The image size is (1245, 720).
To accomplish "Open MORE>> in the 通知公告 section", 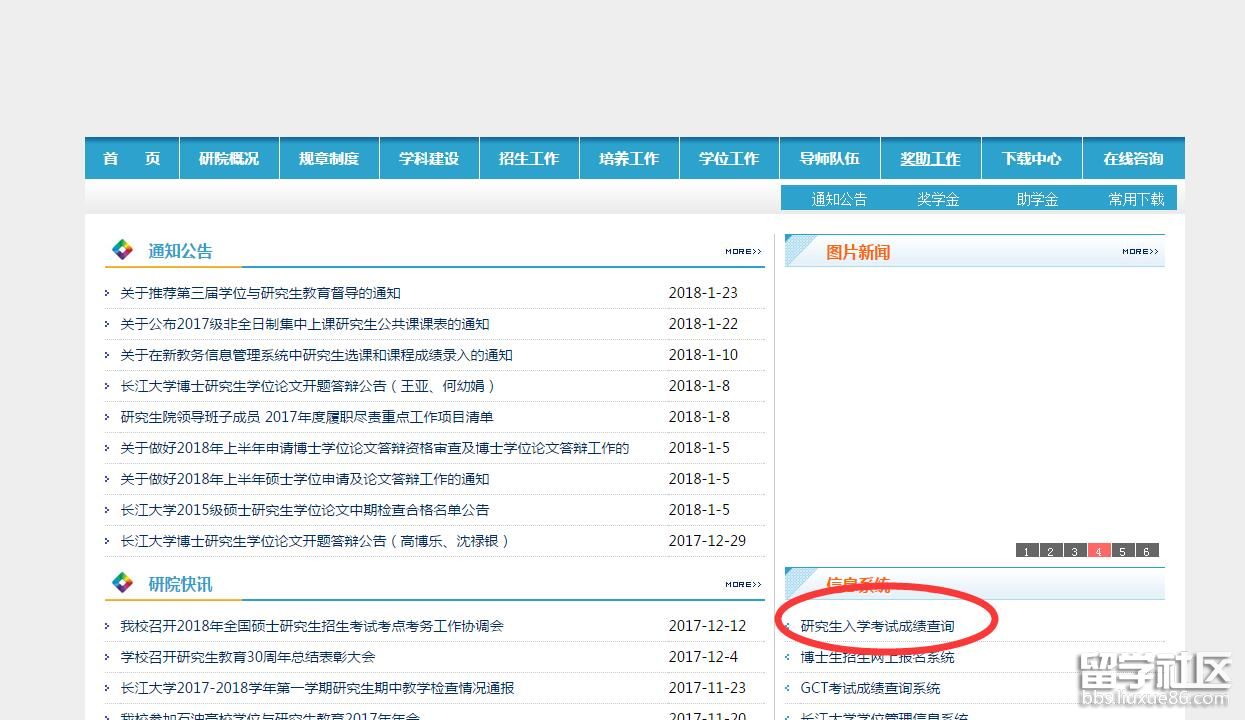I will point(743,252).
